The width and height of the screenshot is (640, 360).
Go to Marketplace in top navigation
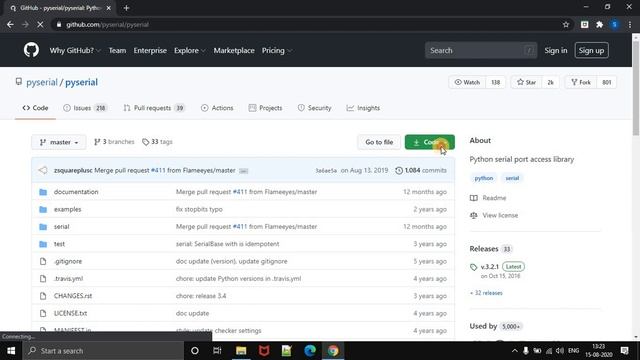pyautogui.click(x=234, y=51)
